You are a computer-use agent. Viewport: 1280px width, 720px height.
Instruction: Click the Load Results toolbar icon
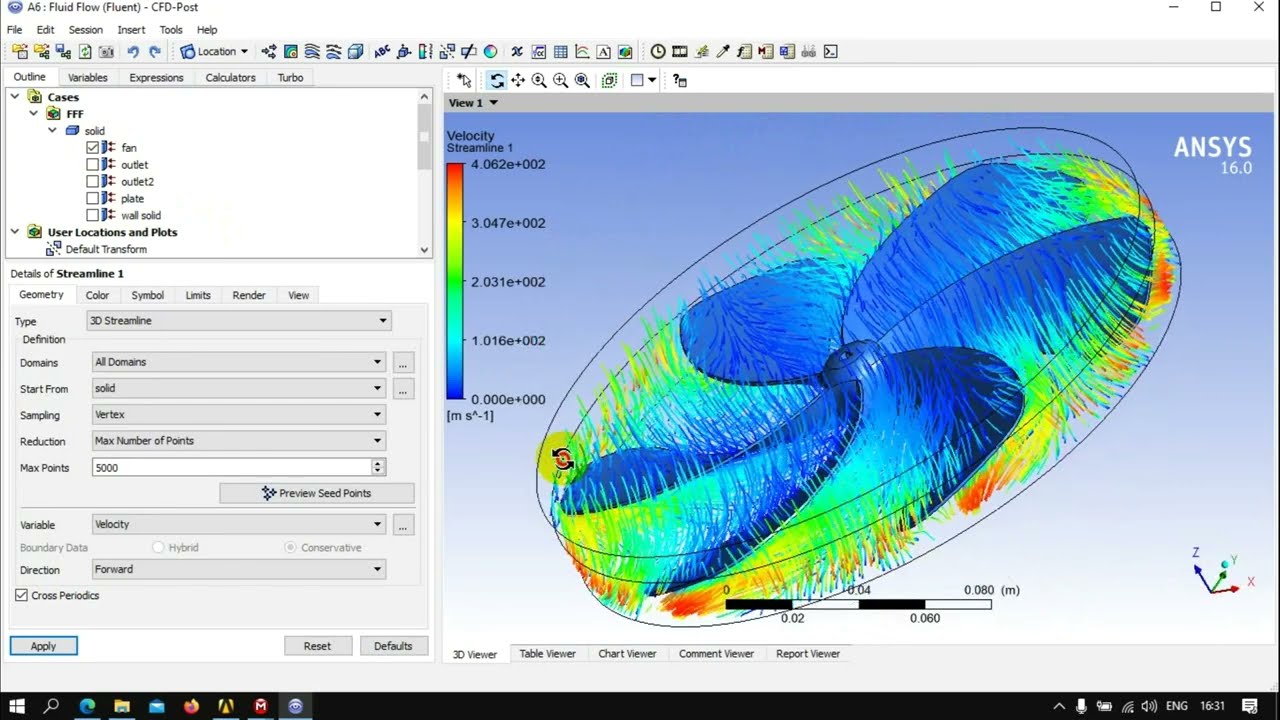(x=20, y=51)
